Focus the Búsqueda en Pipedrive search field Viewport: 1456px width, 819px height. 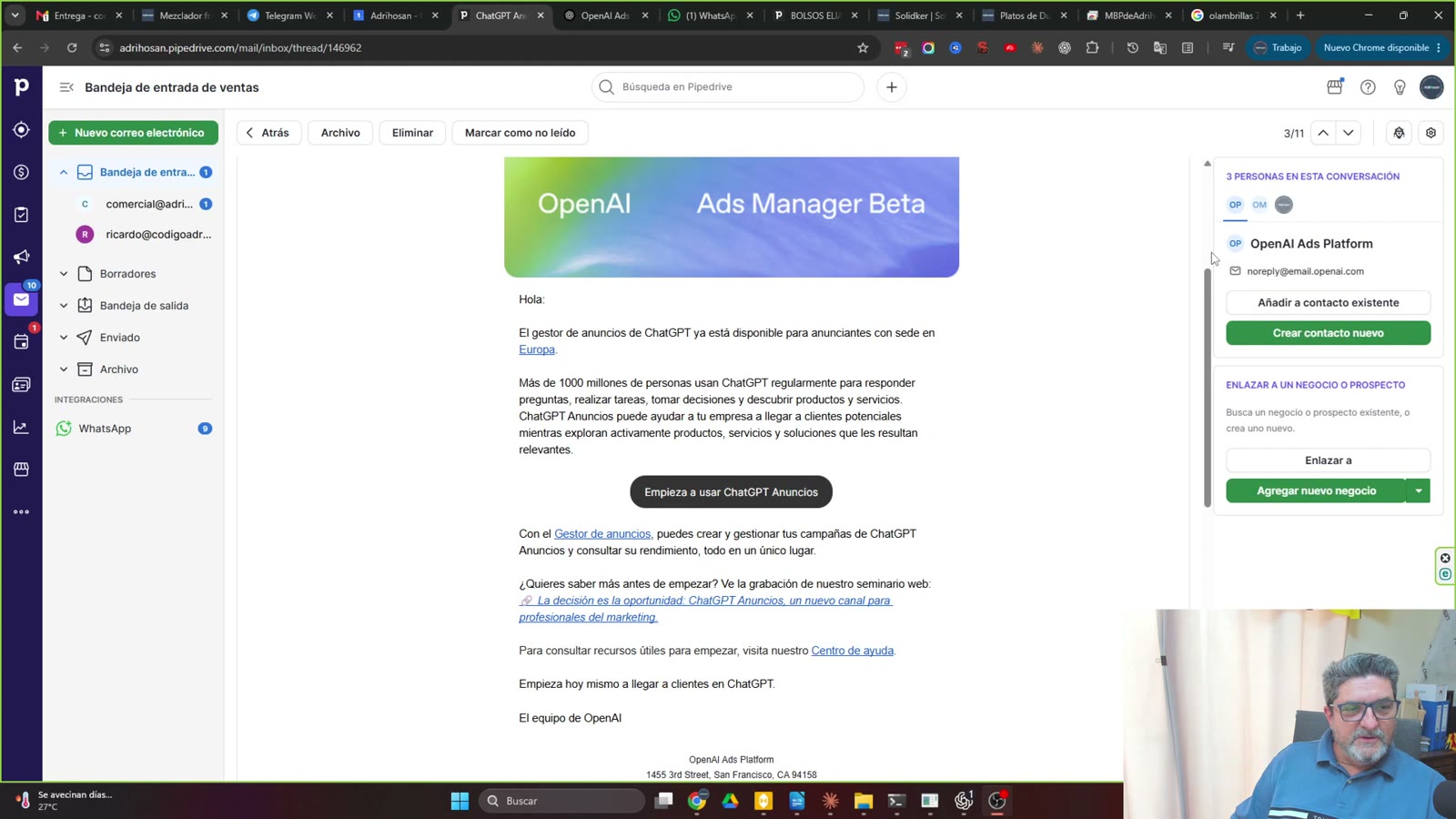pyautogui.click(x=728, y=87)
